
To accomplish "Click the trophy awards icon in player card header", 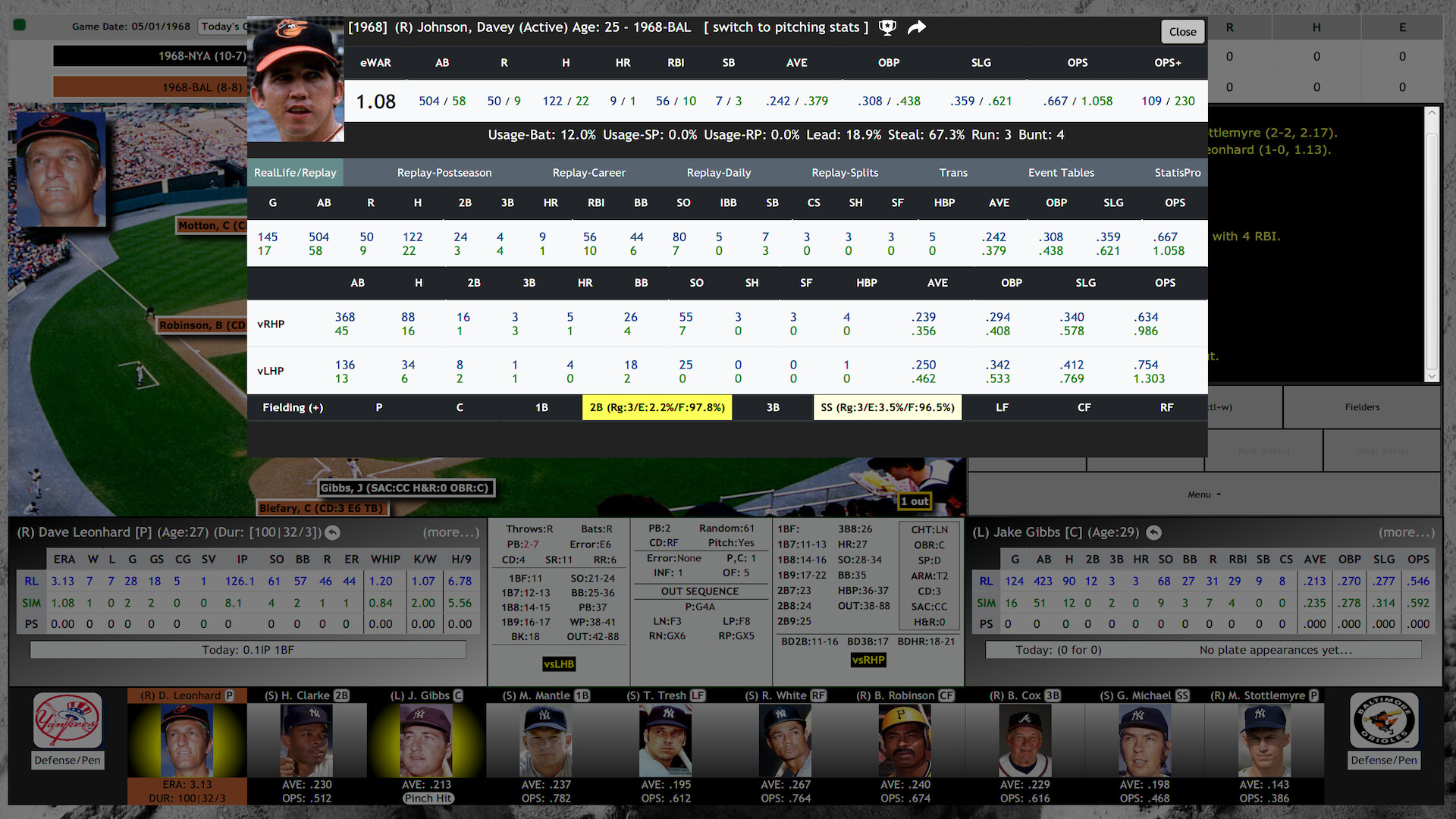I will (887, 27).
